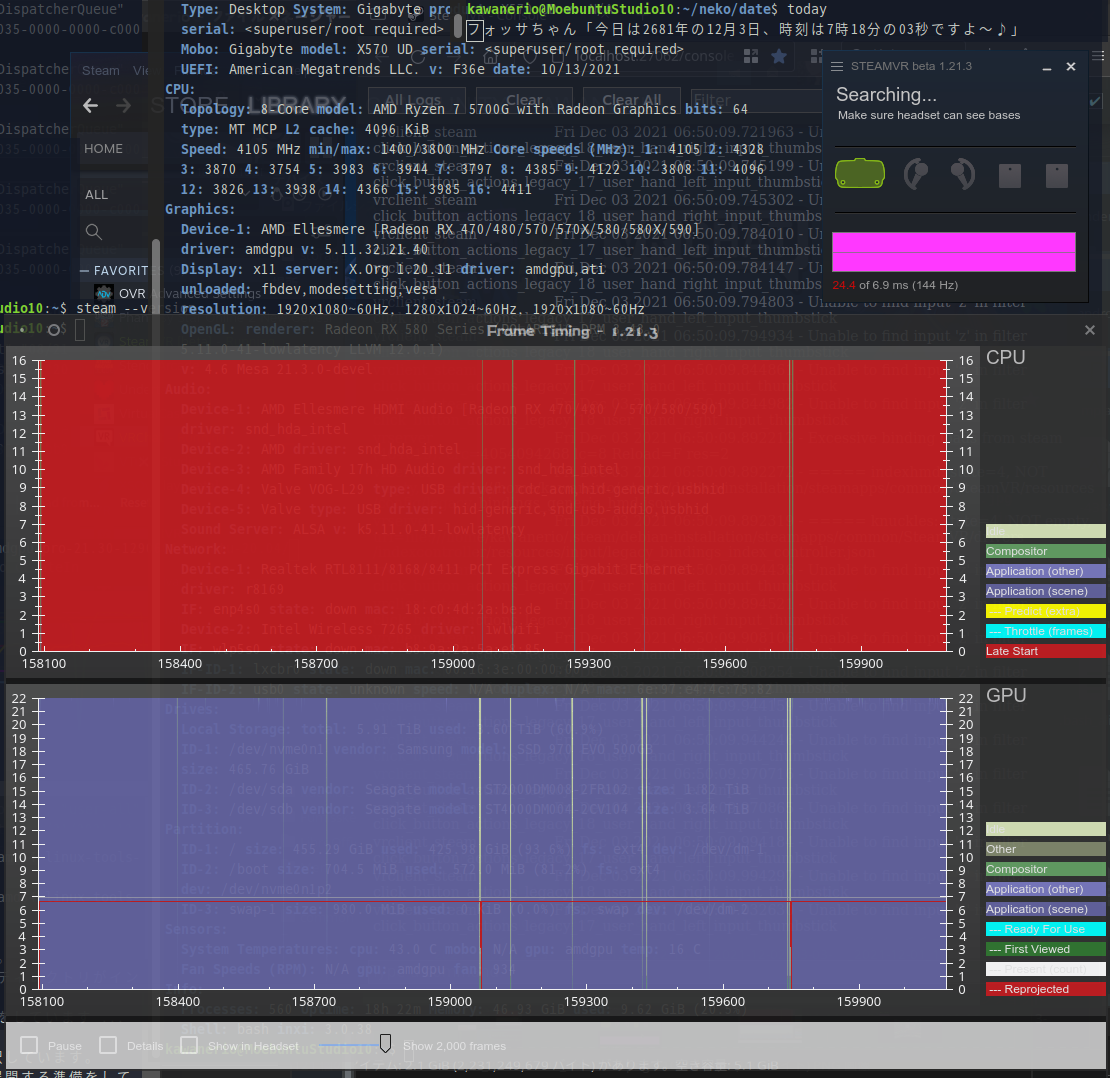Click the green headset status icon in SteamVR
Screen dimensions: 1110x1078
point(859,173)
